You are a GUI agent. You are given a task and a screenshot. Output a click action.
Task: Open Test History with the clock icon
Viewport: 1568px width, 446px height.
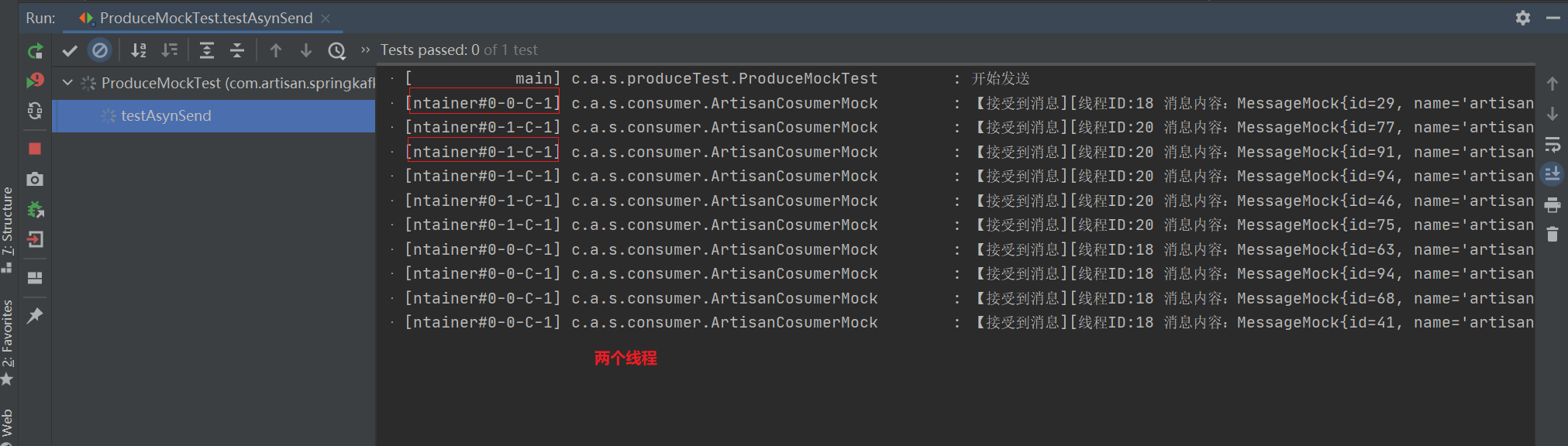click(336, 51)
